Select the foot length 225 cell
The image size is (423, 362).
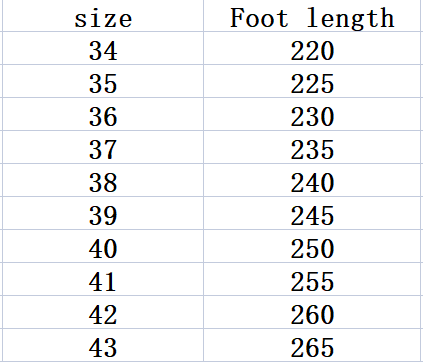point(312,81)
